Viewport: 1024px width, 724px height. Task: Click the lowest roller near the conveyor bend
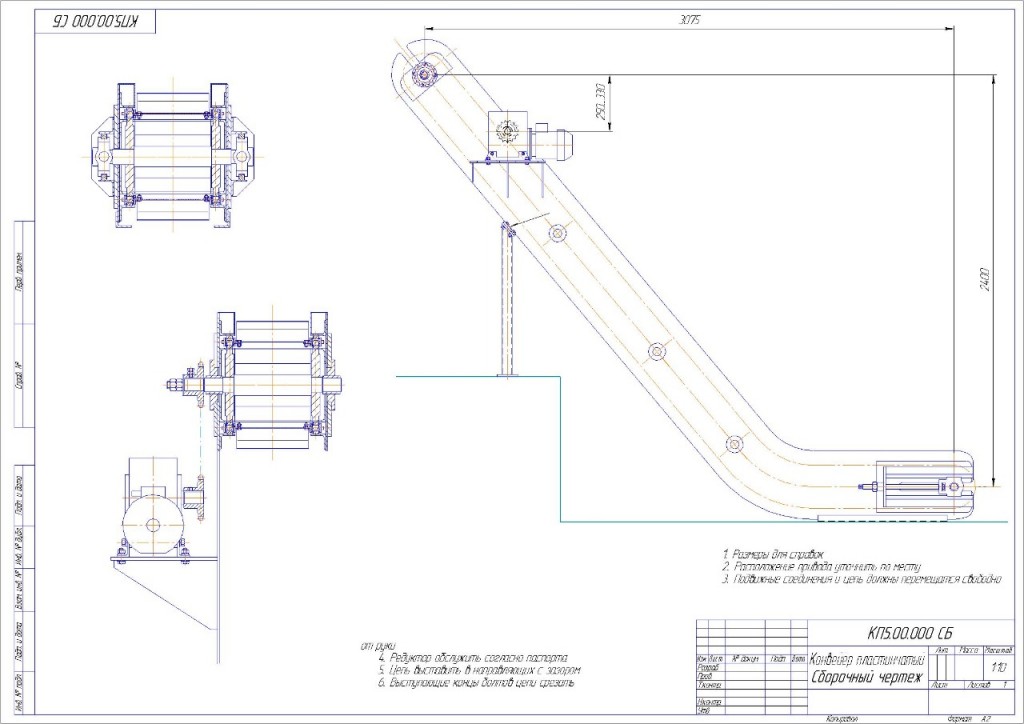click(735, 443)
